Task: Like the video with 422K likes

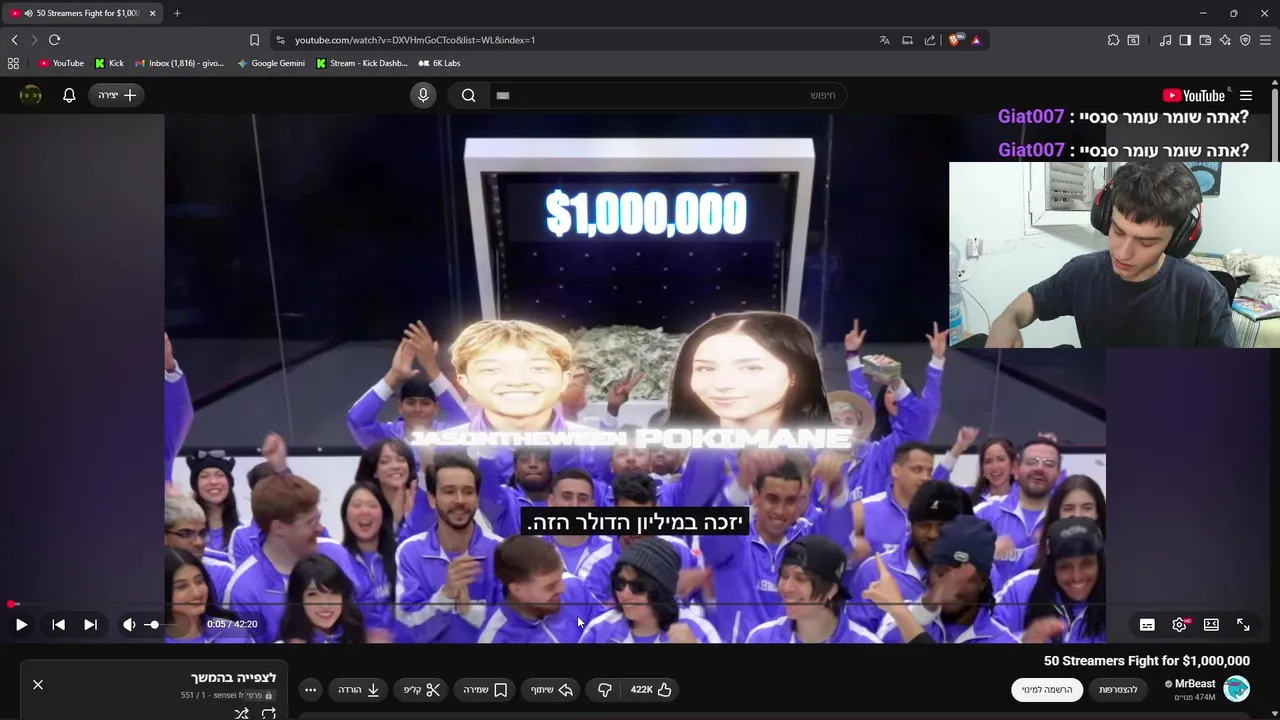Action: [650, 689]
